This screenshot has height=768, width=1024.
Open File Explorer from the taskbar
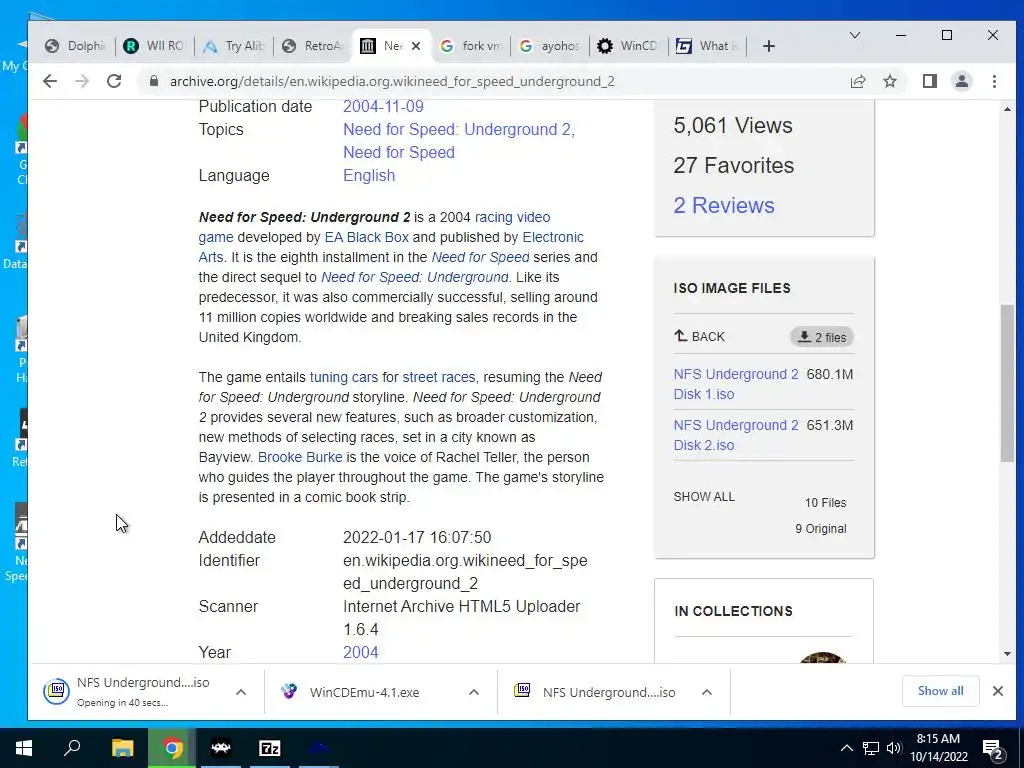tap(122, 748)
